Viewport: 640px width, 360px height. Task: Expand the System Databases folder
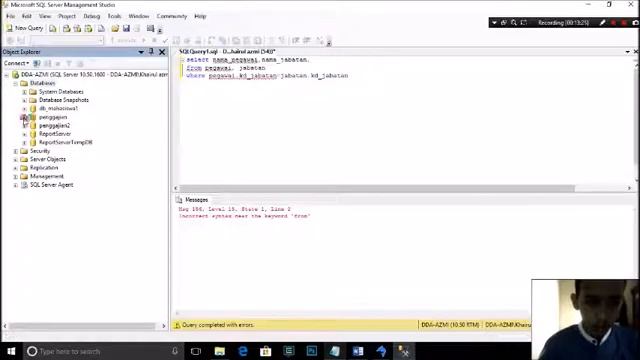click(x=24, y=92)
